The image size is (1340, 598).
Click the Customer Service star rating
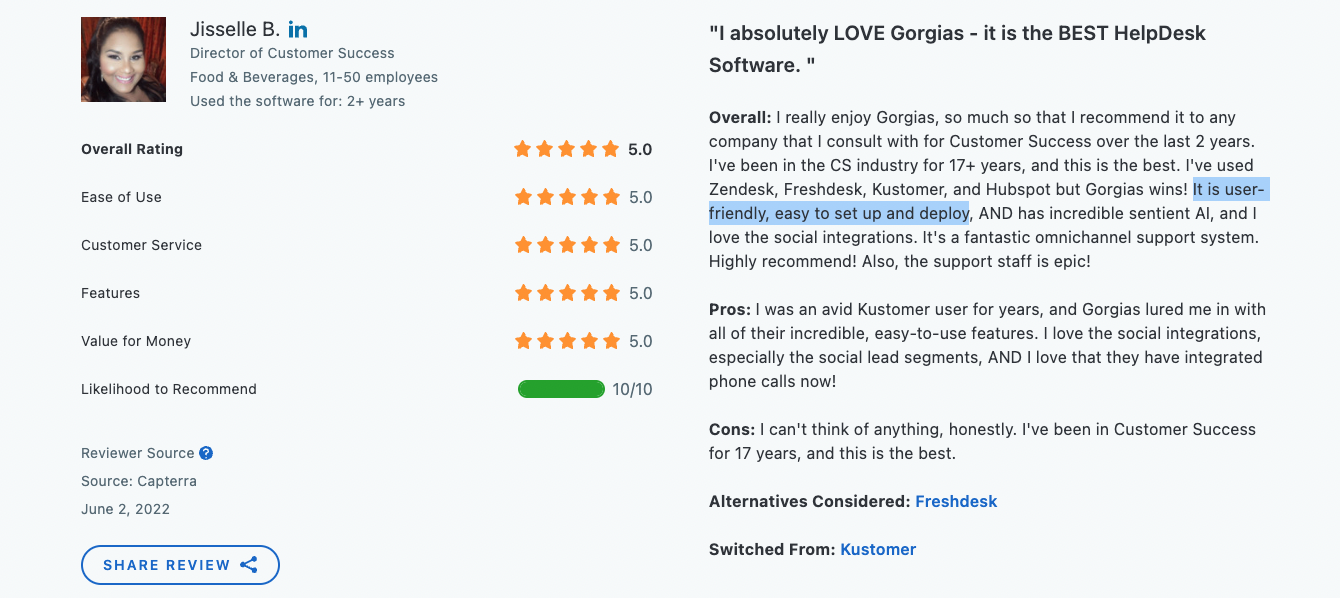[x=568, y=245]
